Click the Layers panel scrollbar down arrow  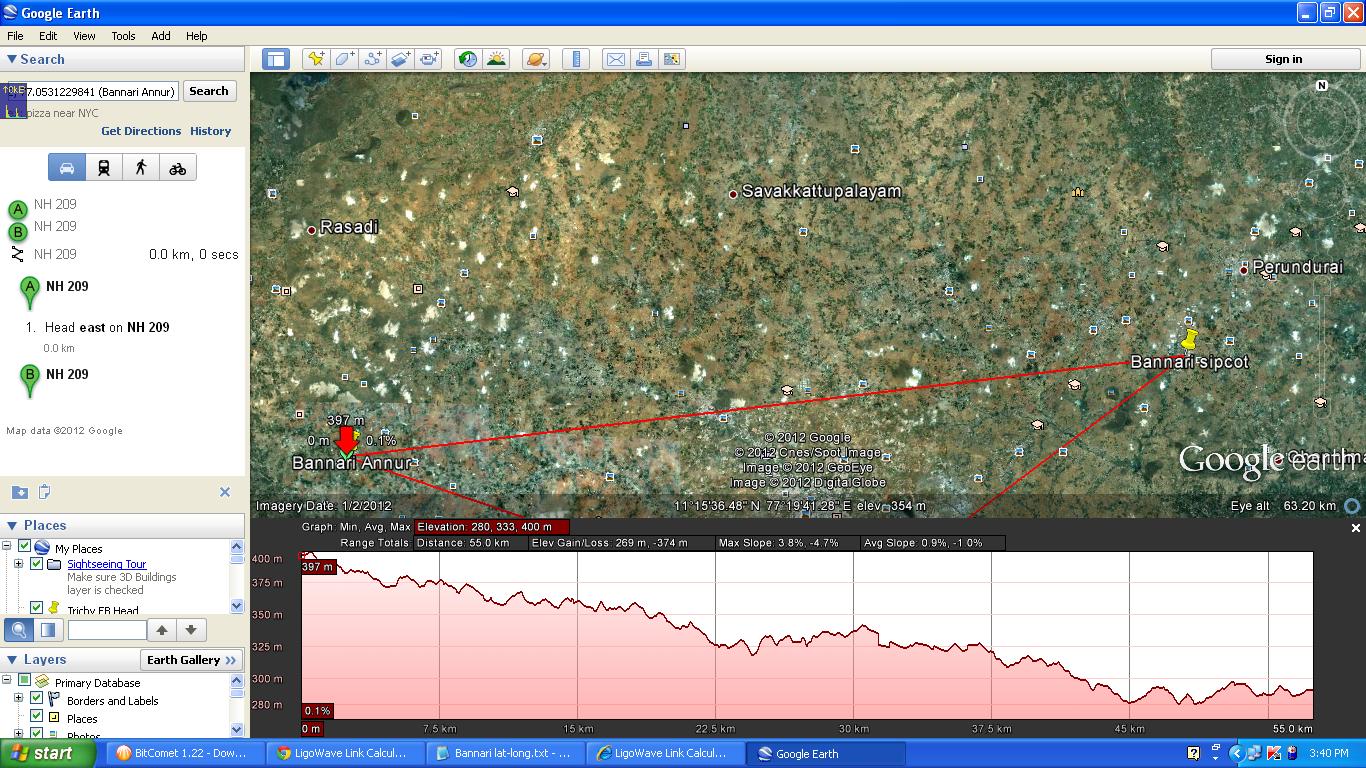coord(237,730)
